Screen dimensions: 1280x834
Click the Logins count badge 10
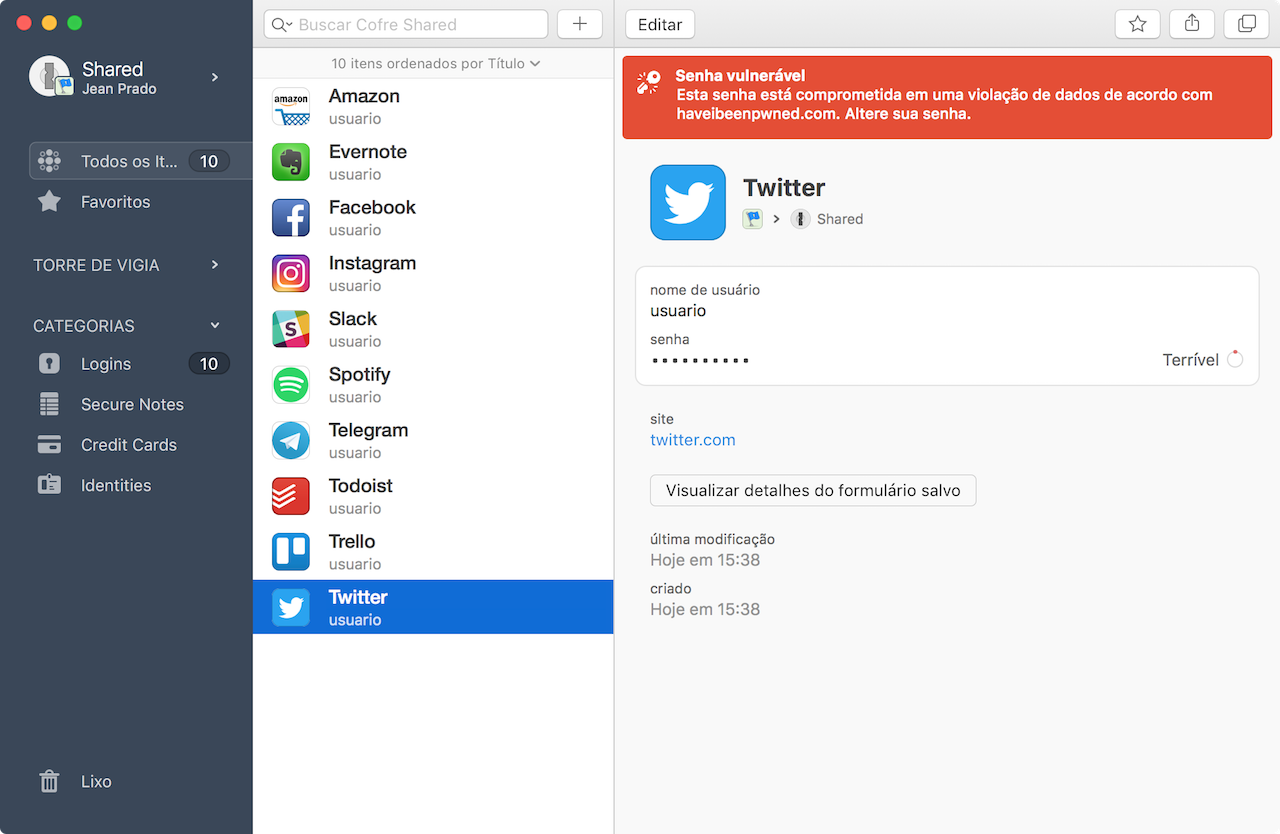(x=209, y=364)
